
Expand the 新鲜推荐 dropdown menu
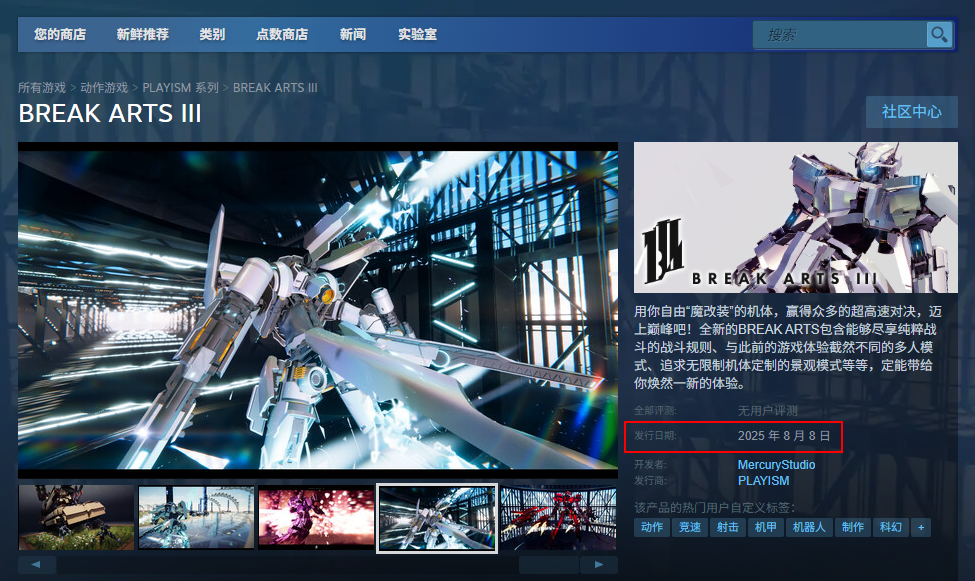click(x=142, y=35)
